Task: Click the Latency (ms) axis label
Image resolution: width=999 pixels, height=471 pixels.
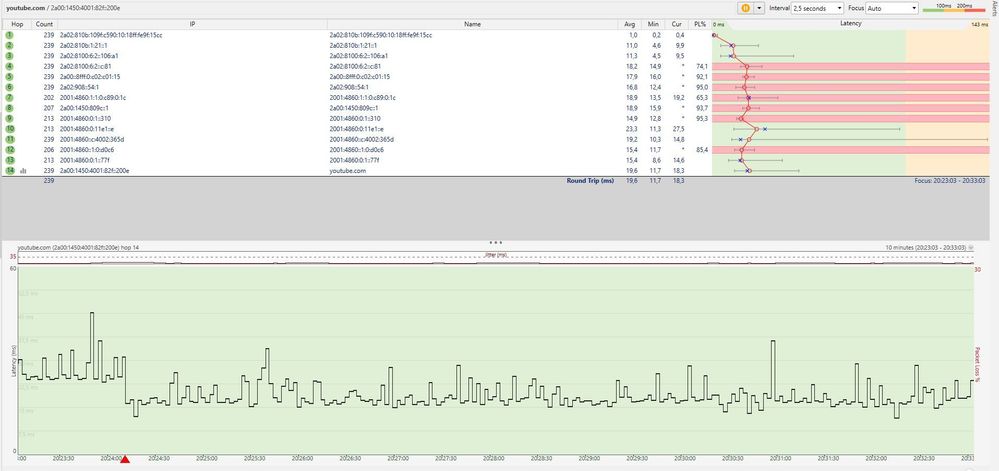Action: tap(13, 361)
